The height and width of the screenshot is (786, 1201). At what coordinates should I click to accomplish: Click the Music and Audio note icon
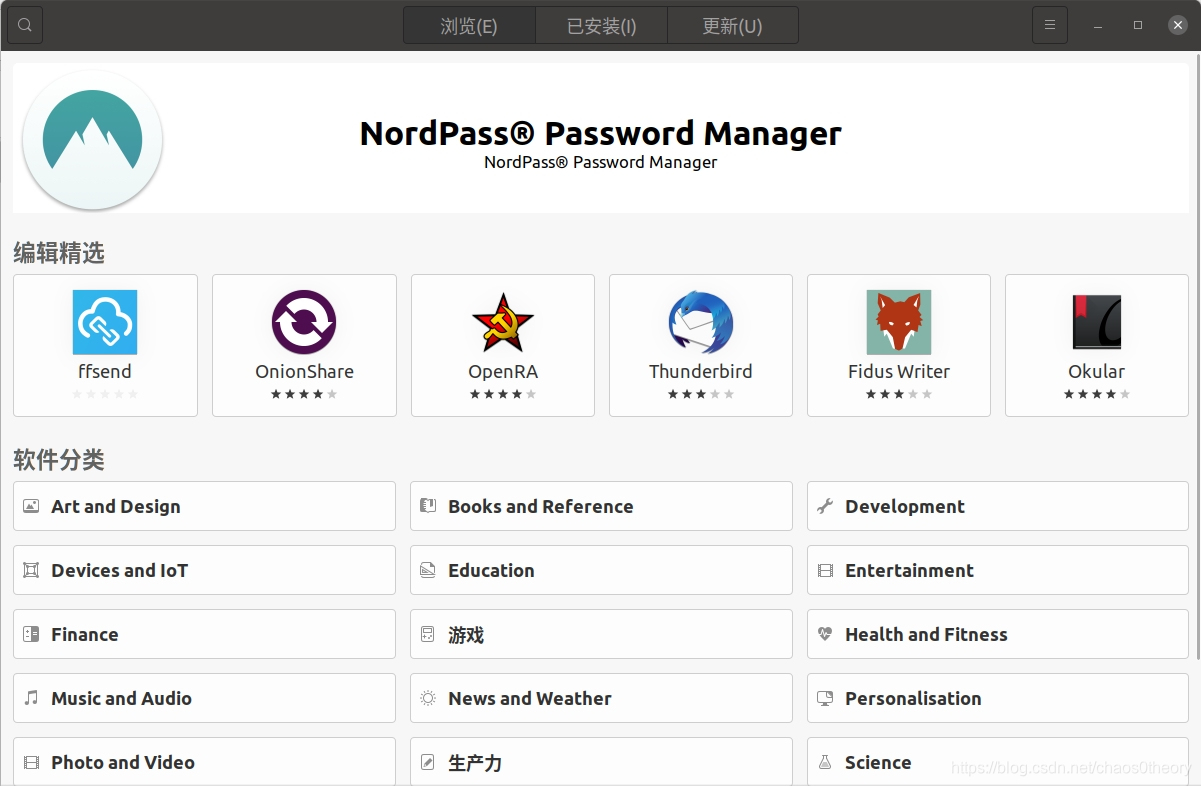pos(31,698)
